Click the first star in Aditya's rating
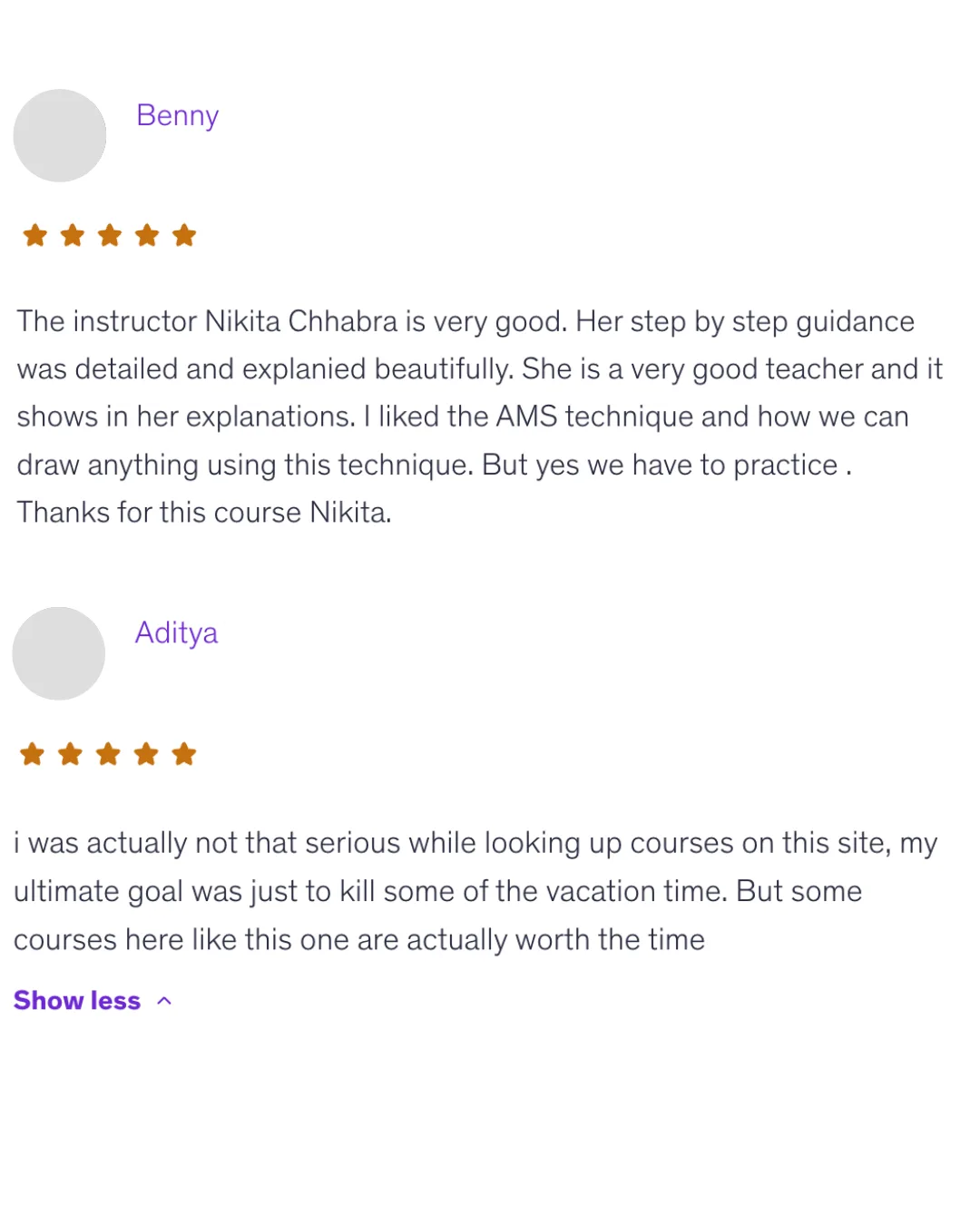This screenshot has width=980, height=1225. 31,753
